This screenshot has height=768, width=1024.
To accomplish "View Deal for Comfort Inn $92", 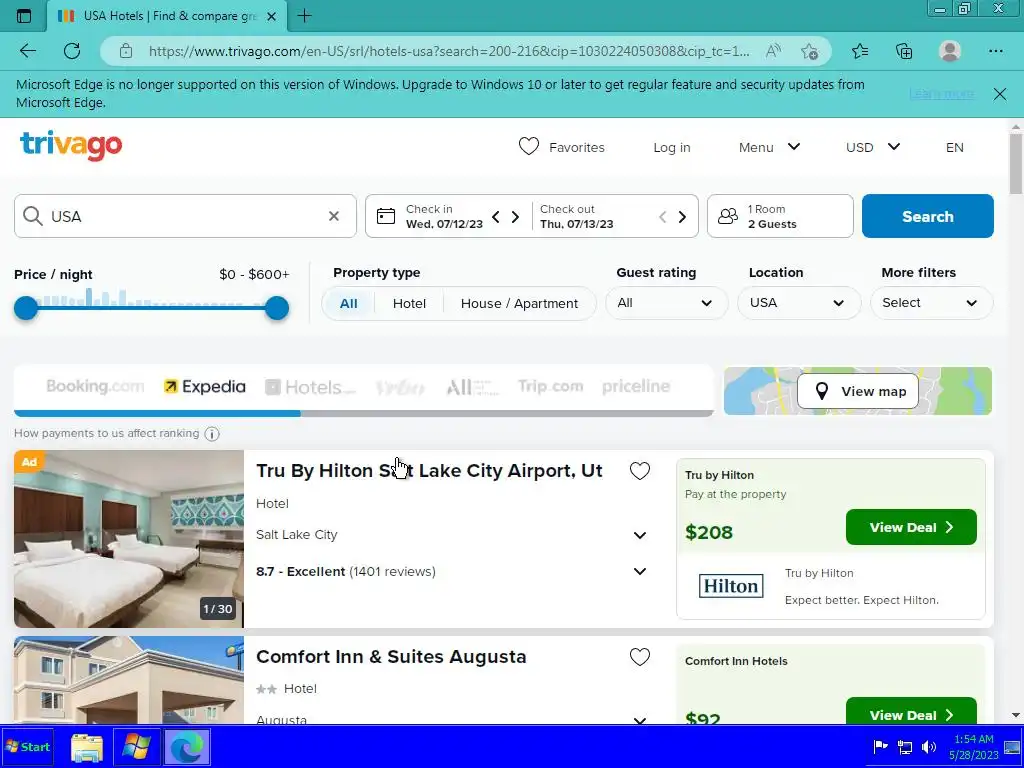I will click(x=911, y=711).
